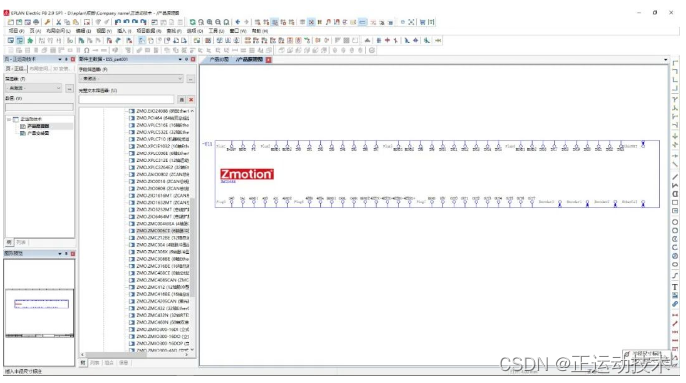Click the Zoom in magnifier icon

pyautogui.click(x=210, y=22)
